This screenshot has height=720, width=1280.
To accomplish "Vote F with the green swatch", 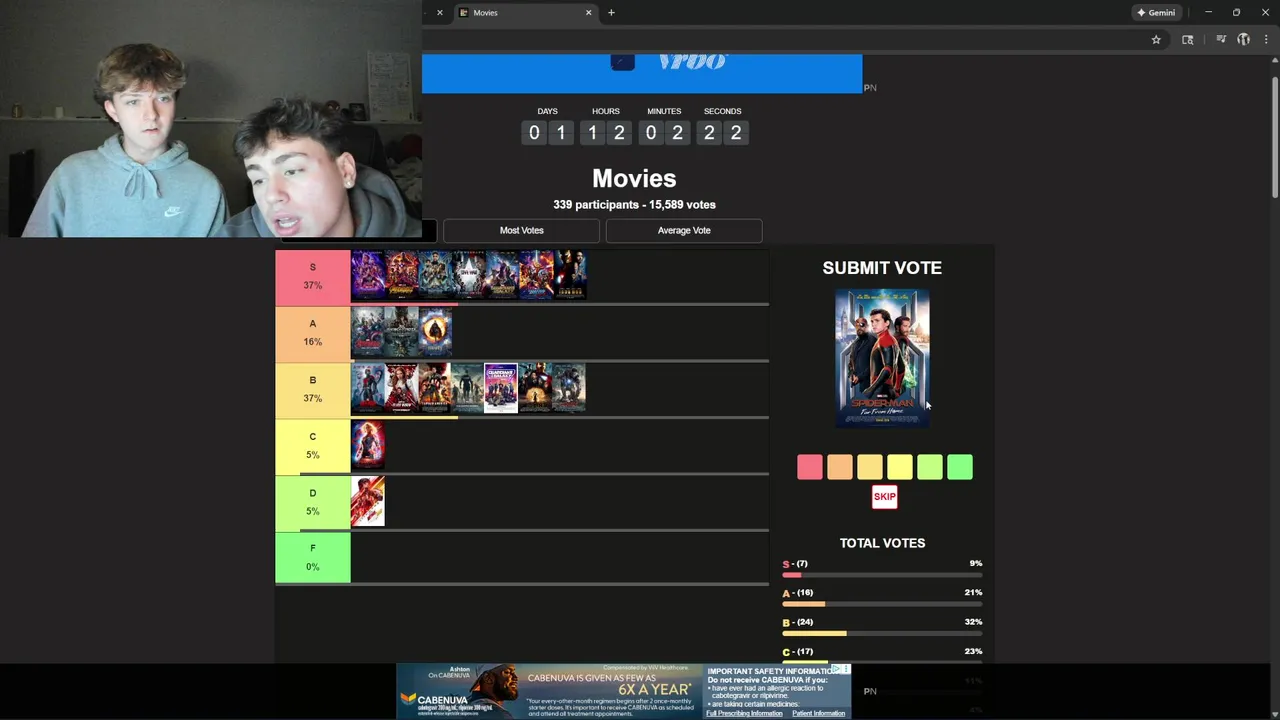I will click(960, 467).
